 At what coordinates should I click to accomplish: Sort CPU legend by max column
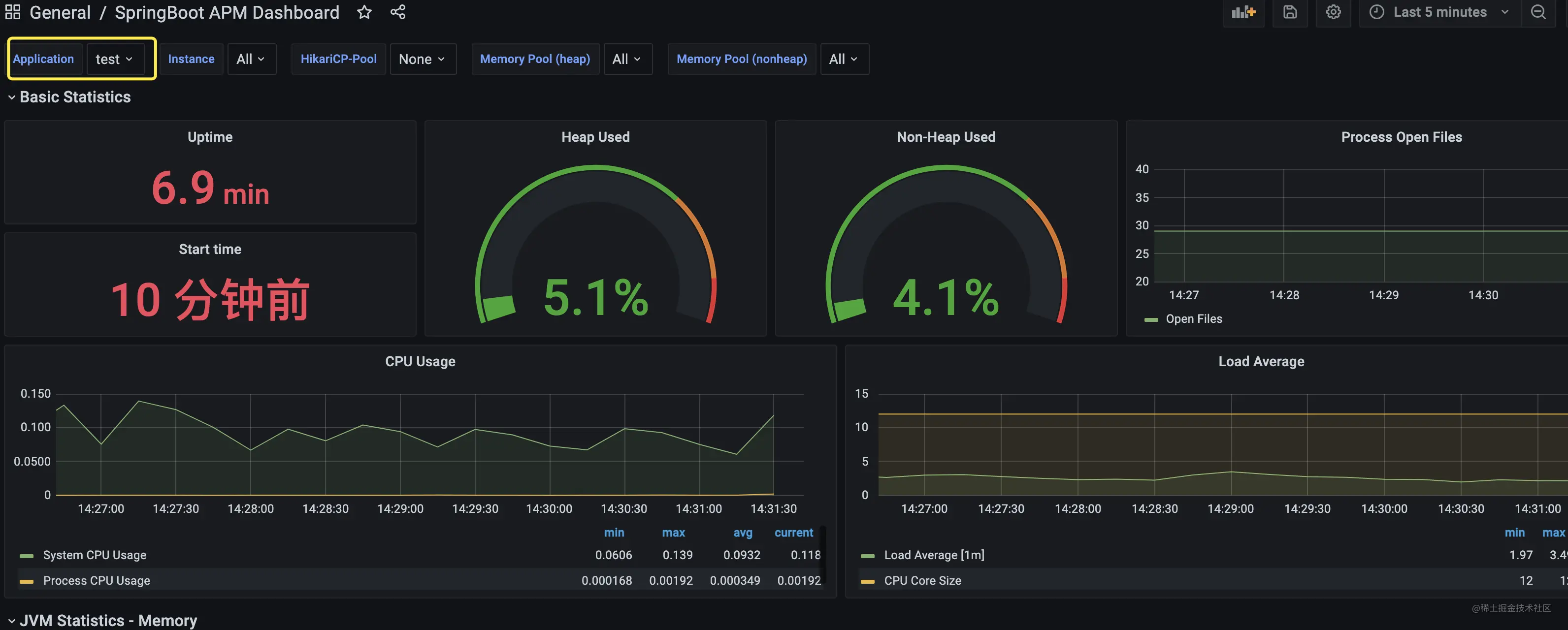pyautogui.click(x=673, y=533)
